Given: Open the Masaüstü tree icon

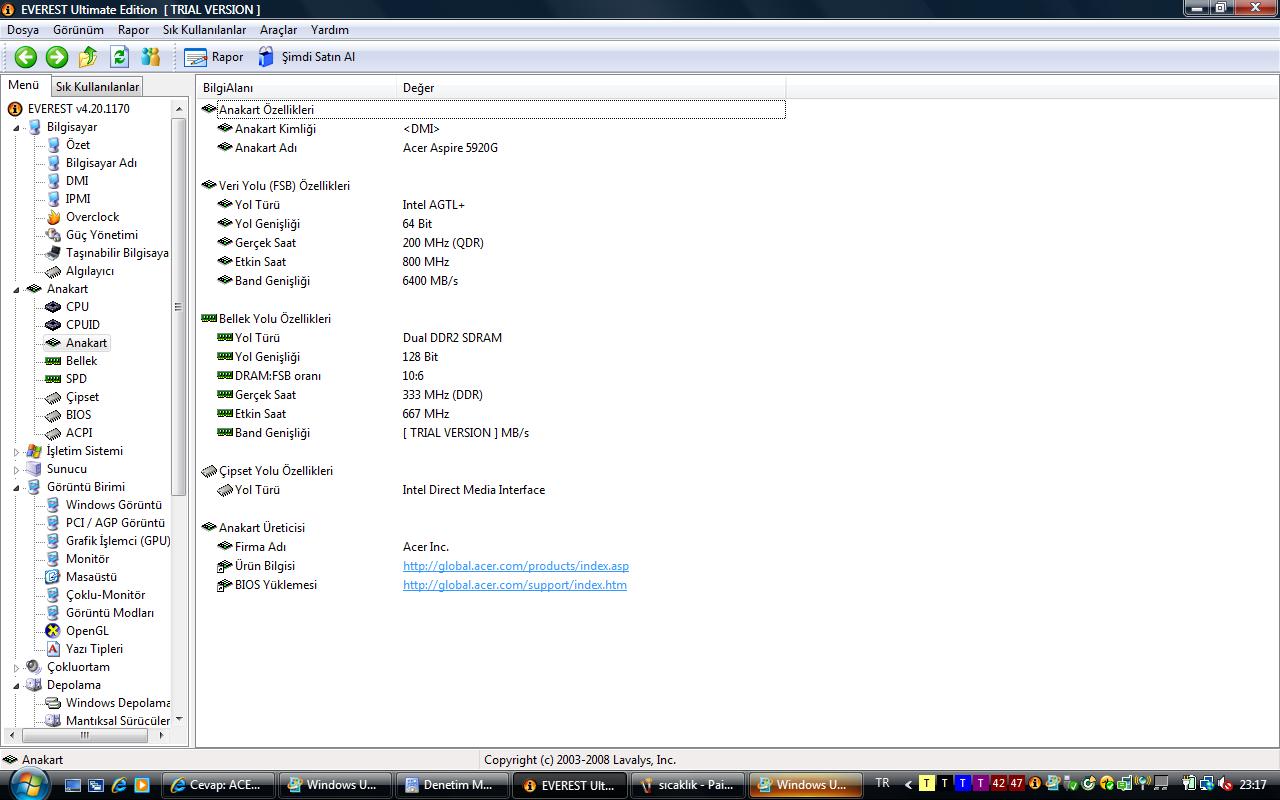Looking at the screenshot, I should tap(53, 577).
